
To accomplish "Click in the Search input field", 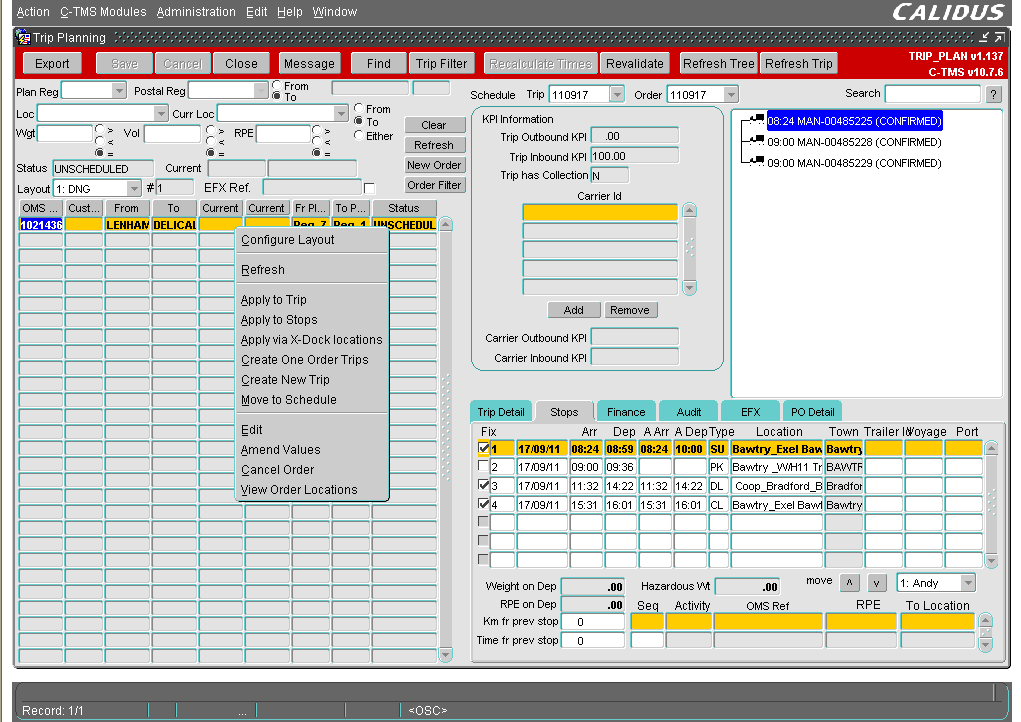I will coord(932,94).
